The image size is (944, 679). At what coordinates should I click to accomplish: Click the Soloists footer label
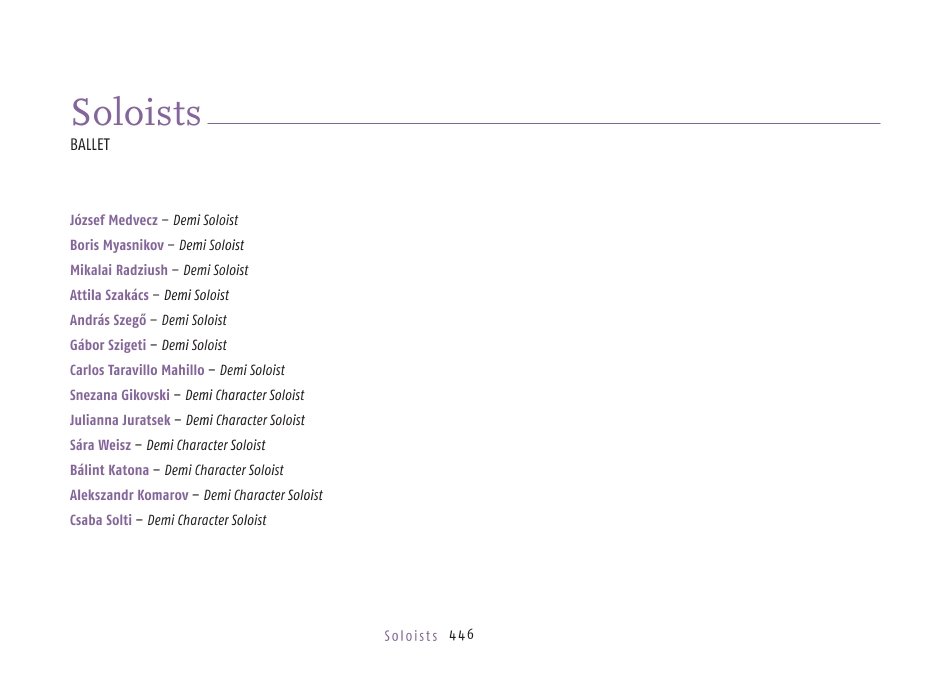click(411, 636)
